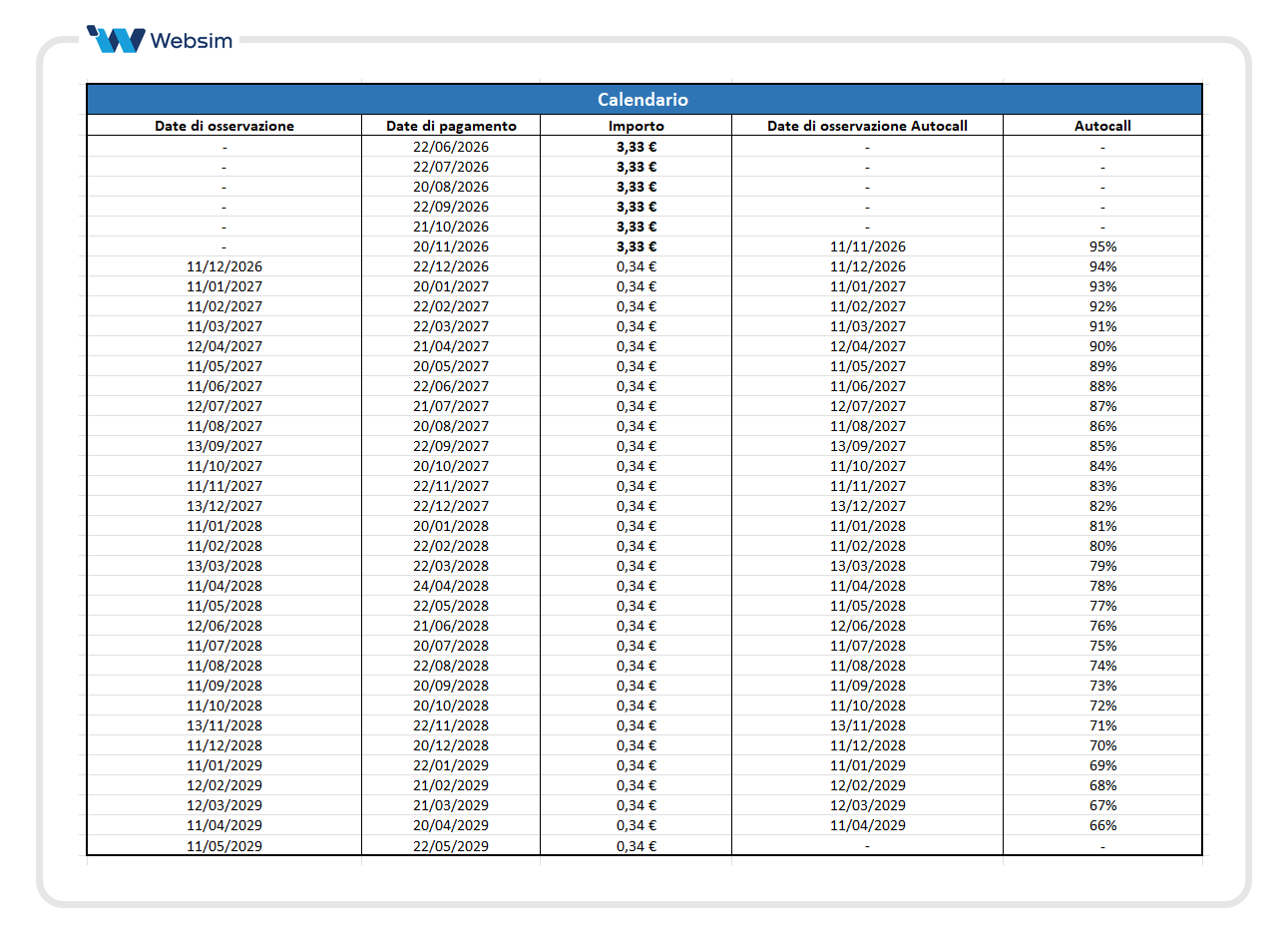Select payment date 22/11/2027
The width and height of the screenshot is (1288, 944).
pos(451,486)
